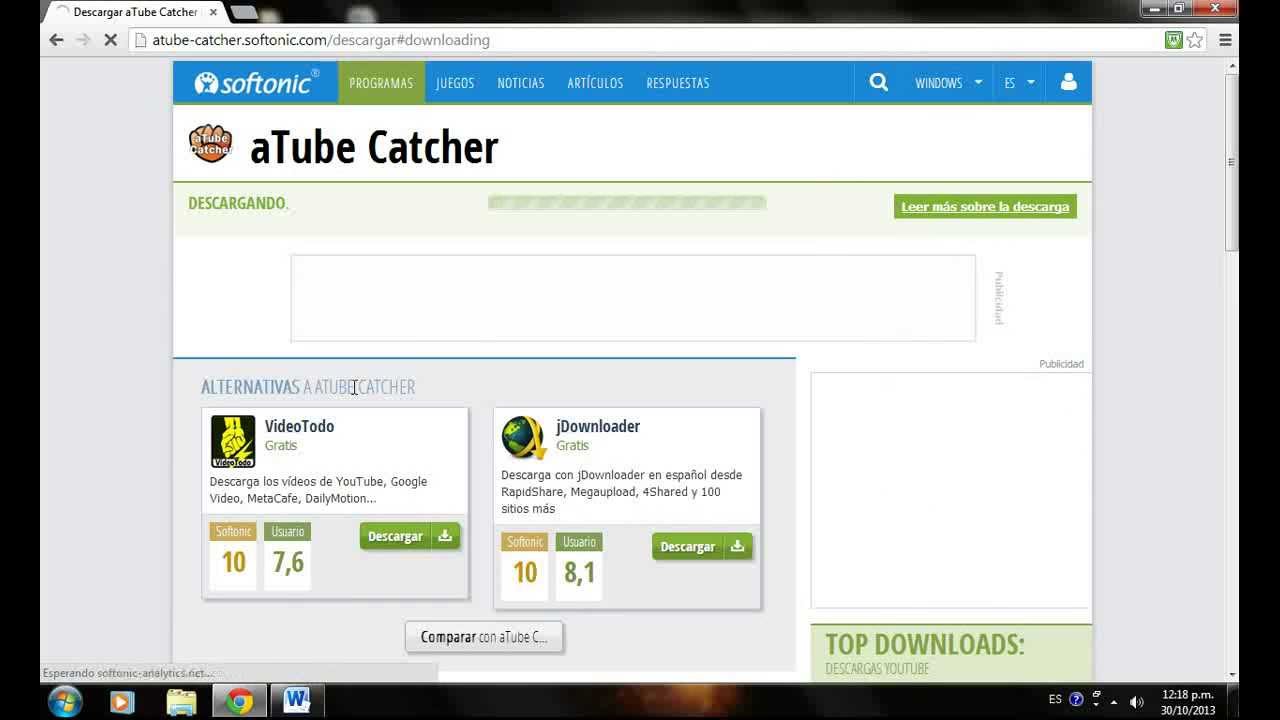Show hidden tray icons arrow

(1114, 701)
